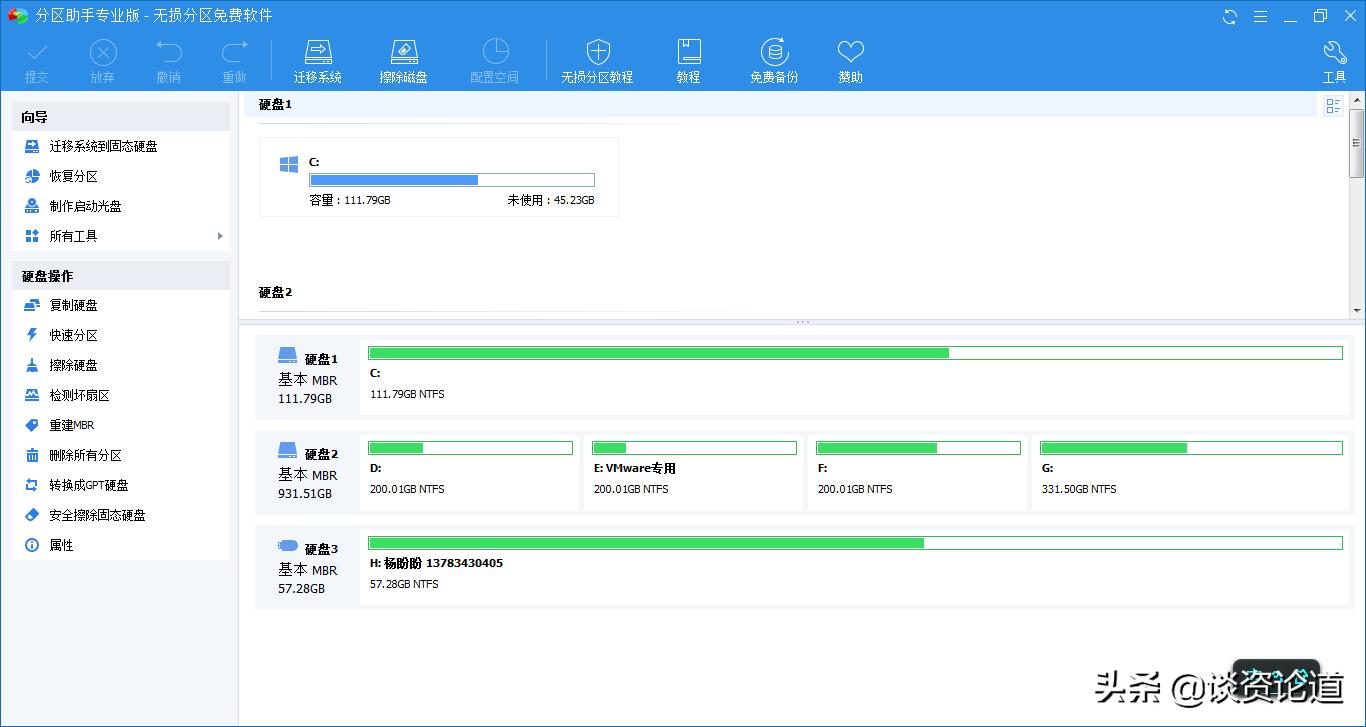This screenshot has height=727, width=1366.
Task: Click 转换成GPT硬盘 option
Action: [89, 485]
